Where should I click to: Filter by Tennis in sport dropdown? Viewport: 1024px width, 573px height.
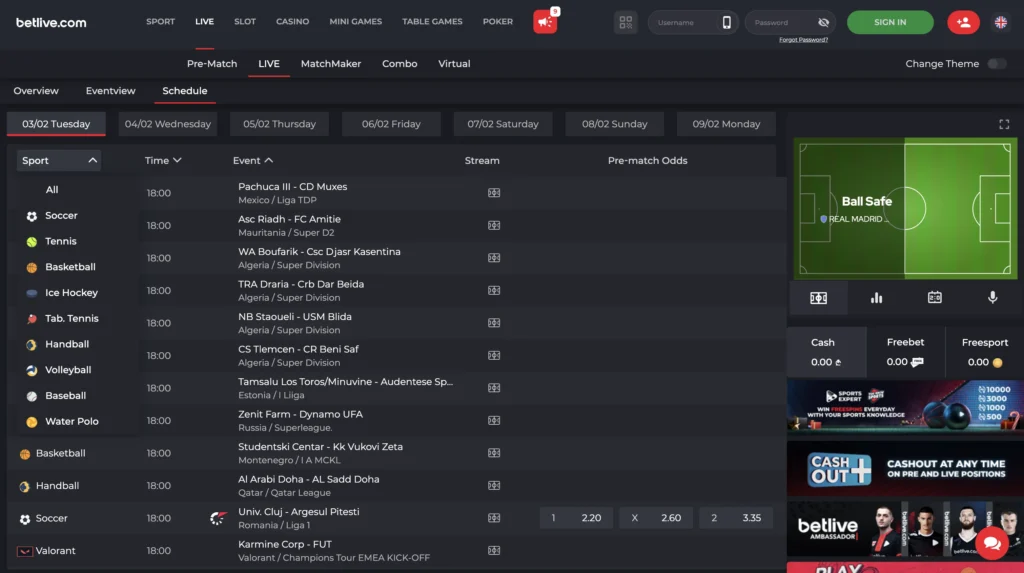61,241
